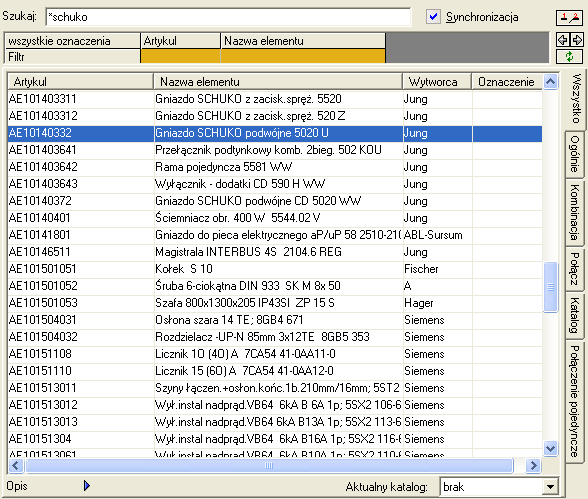Open the Aktualny katalog dropdown
588x499 pixels.
click(x=550, y=487)
